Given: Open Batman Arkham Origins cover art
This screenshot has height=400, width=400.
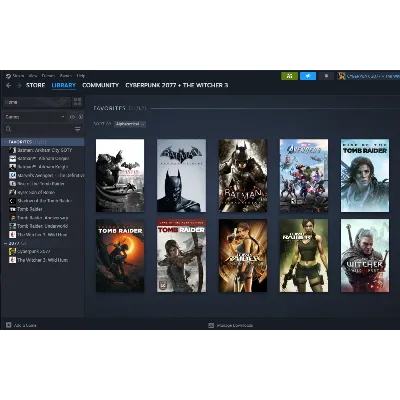Looking at the screenshot, I should 181,175.
